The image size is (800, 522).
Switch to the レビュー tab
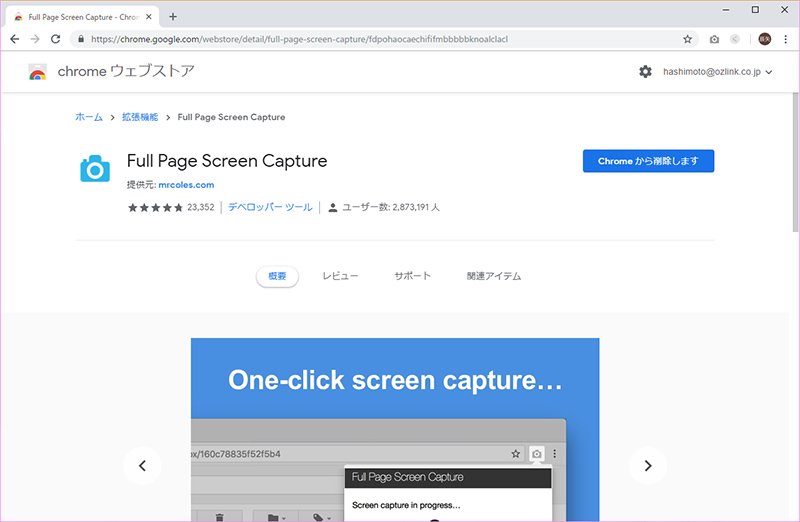point(340,276)
